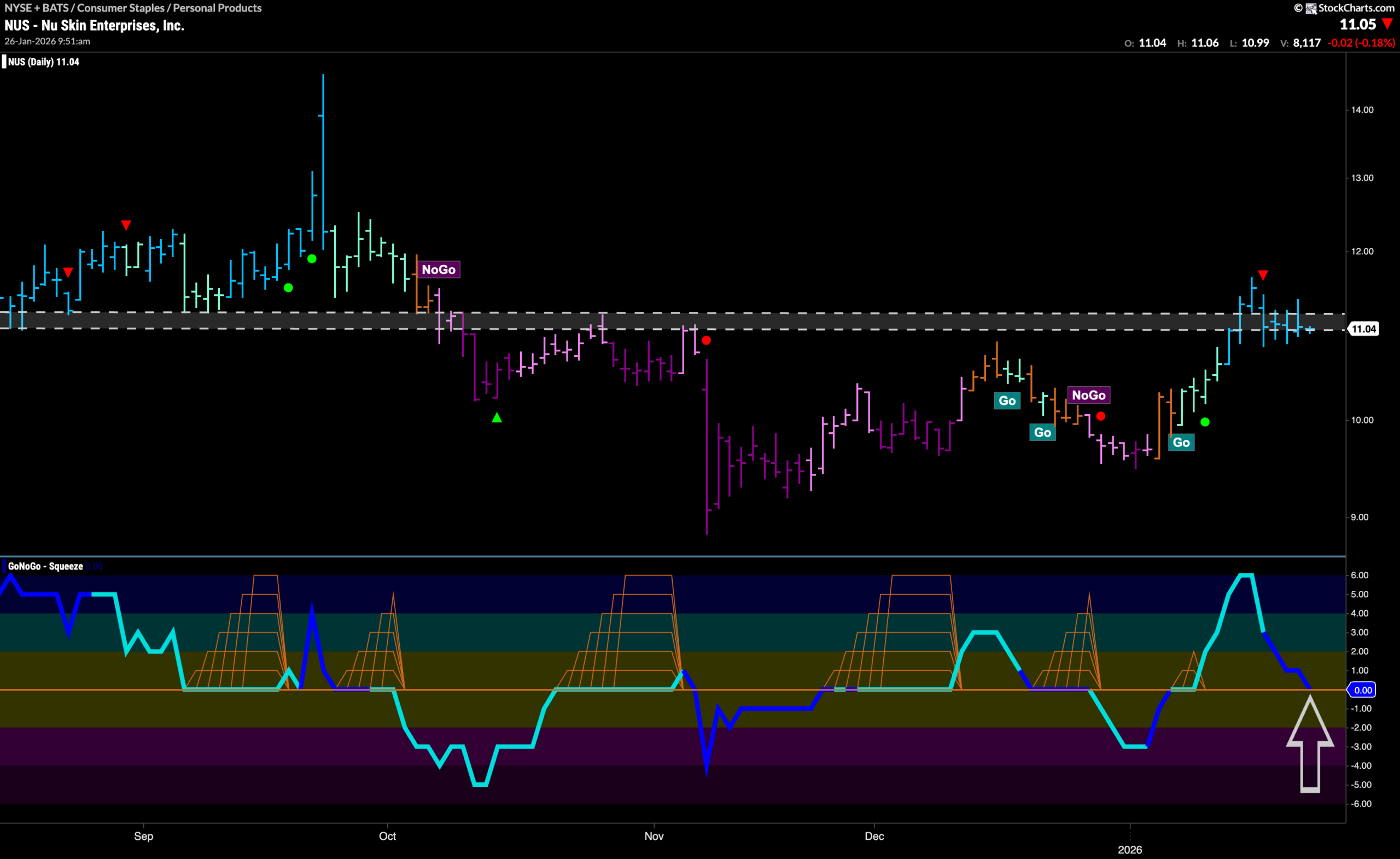Click the green up triangle in mid-October
This screenshot has width=1400, height=859.
(x=497, y=418)
